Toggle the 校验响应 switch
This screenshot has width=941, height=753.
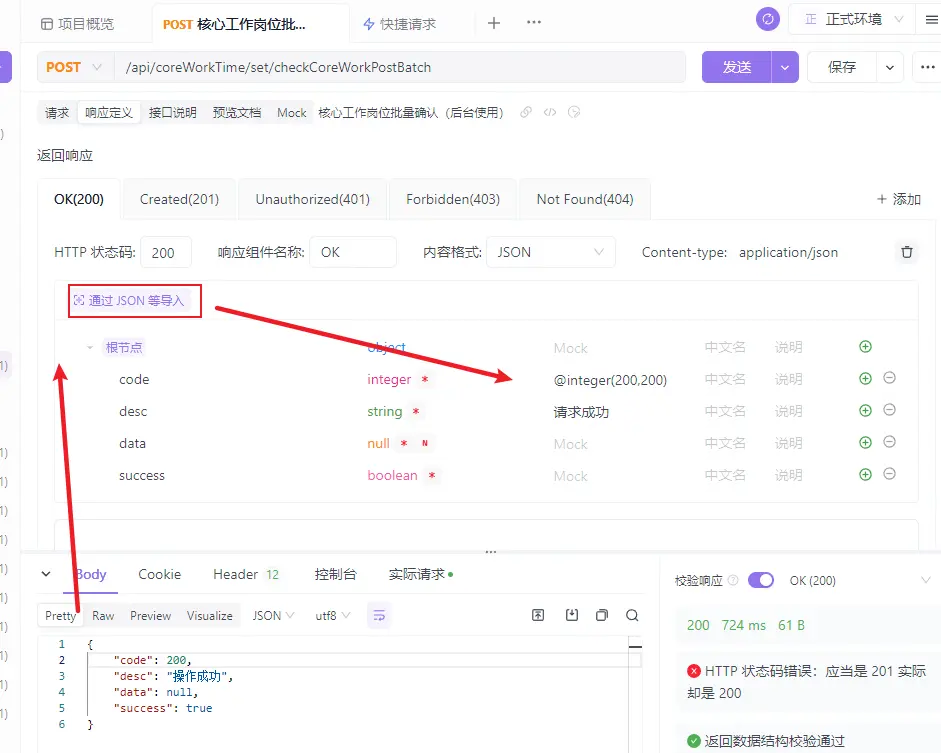(760, 580)
